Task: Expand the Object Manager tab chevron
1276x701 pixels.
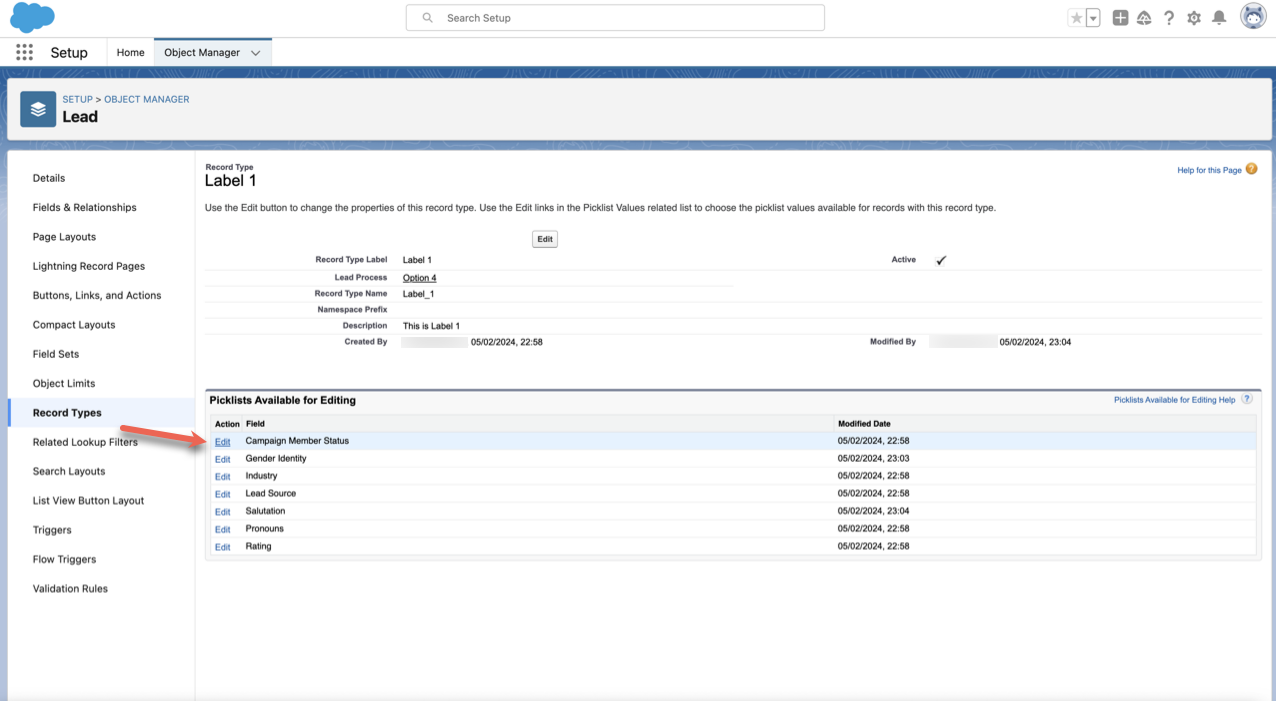Action: coord(256,53)
